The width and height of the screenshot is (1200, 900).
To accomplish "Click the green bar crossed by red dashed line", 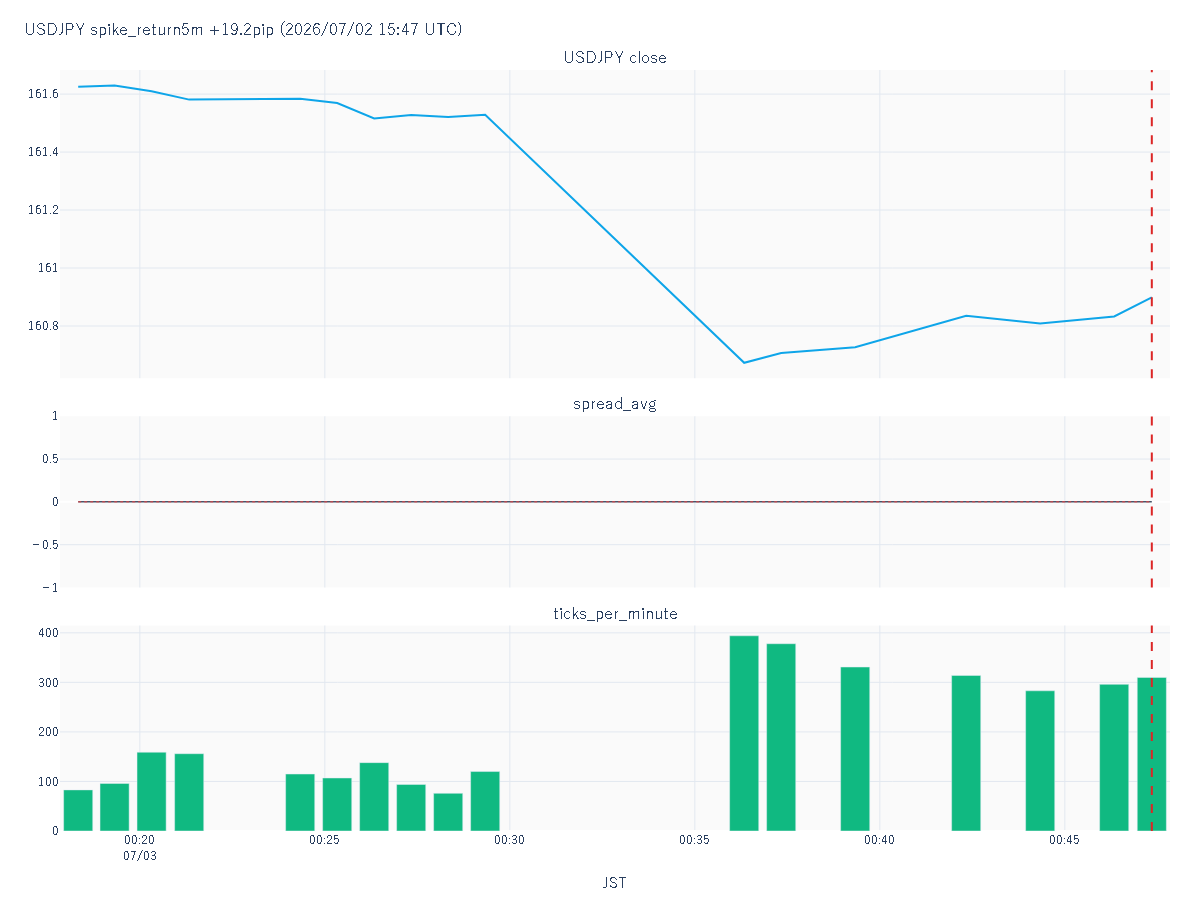I will coord(1152,754).
